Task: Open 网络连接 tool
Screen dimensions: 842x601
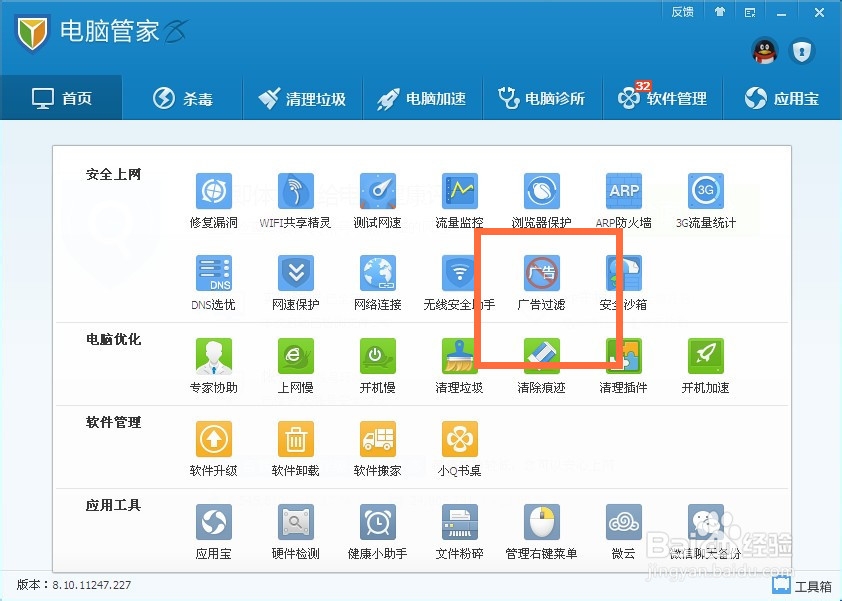Action: 378,283
